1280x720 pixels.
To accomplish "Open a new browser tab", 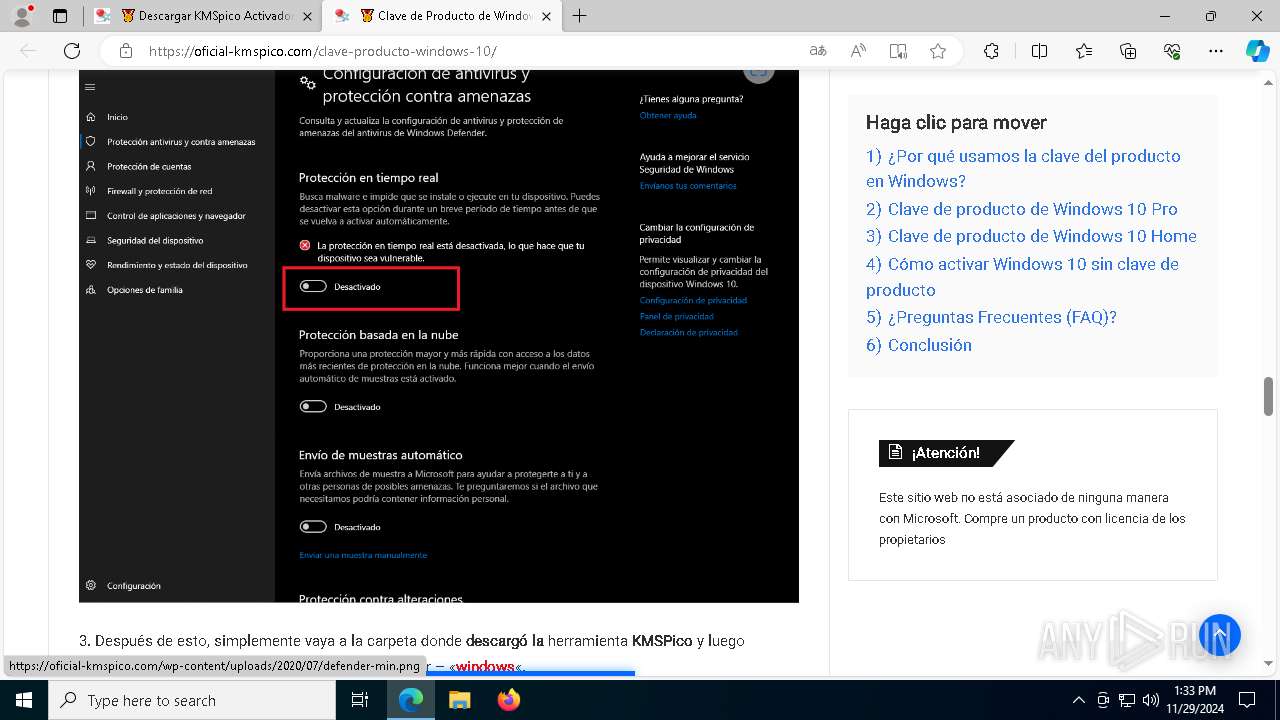I will (579, 16).
